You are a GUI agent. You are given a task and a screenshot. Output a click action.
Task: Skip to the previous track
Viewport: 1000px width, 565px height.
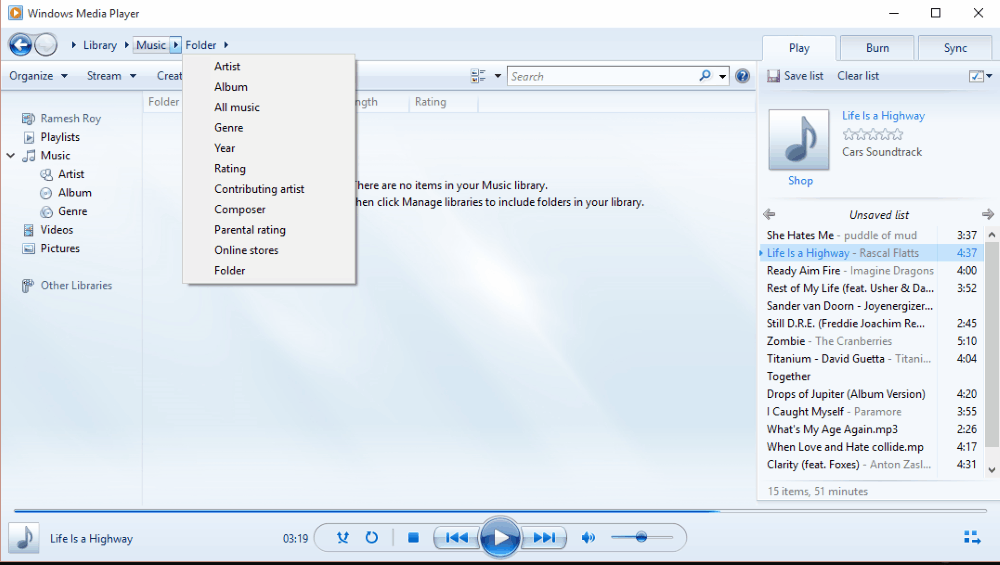(x=456, y=538)
